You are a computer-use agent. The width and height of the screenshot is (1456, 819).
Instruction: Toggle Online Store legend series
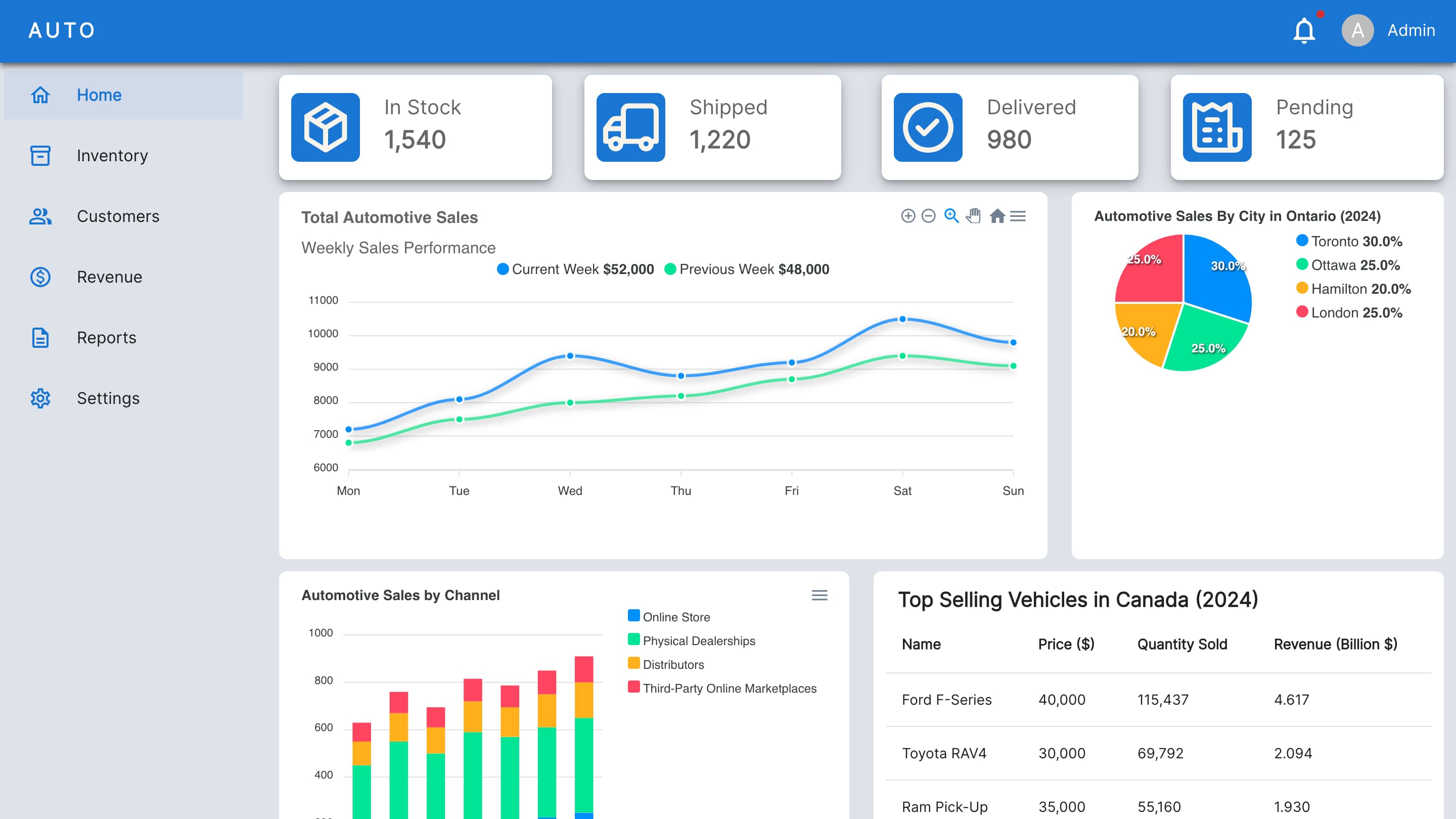click(x=669, y=617)
